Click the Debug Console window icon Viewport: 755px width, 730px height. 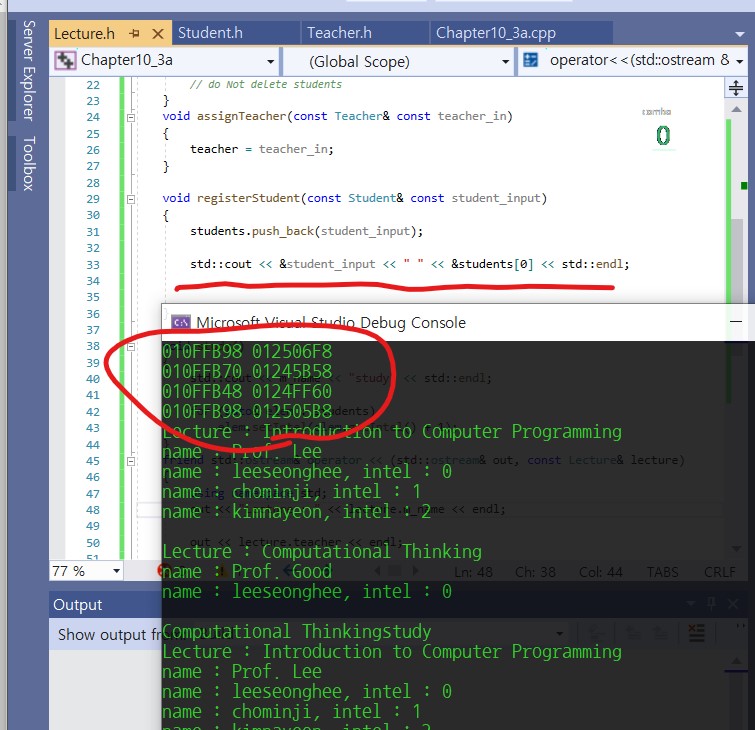click(x=181, y=322)
